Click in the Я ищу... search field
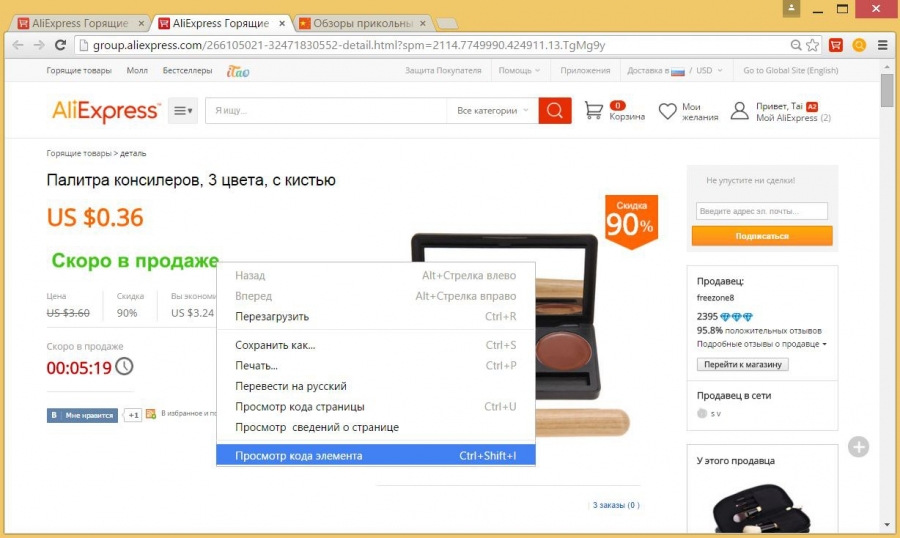 (326, 110)
